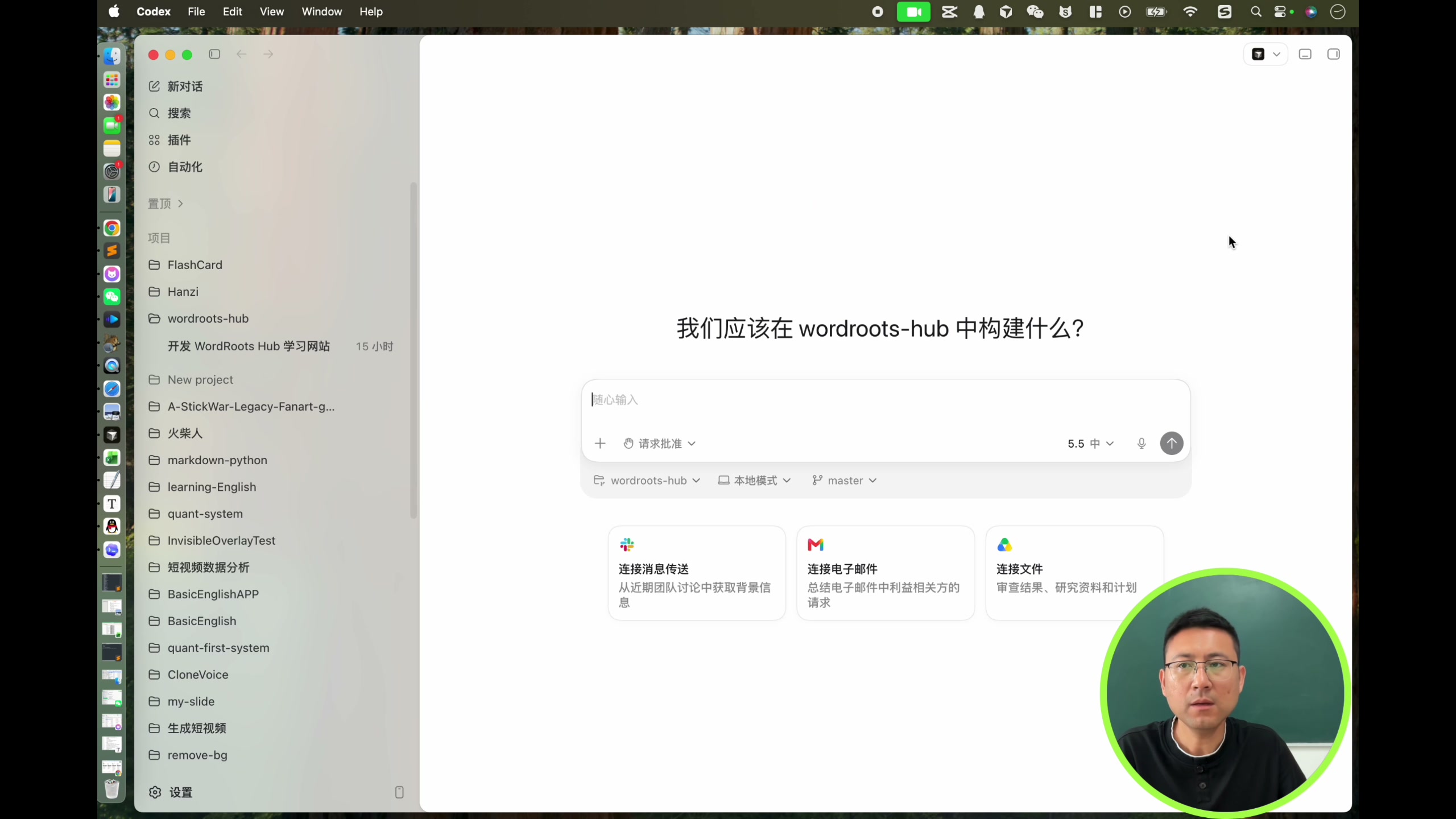
Task: Open the 请求批准 approval dropdown
Action: (660, 444)
